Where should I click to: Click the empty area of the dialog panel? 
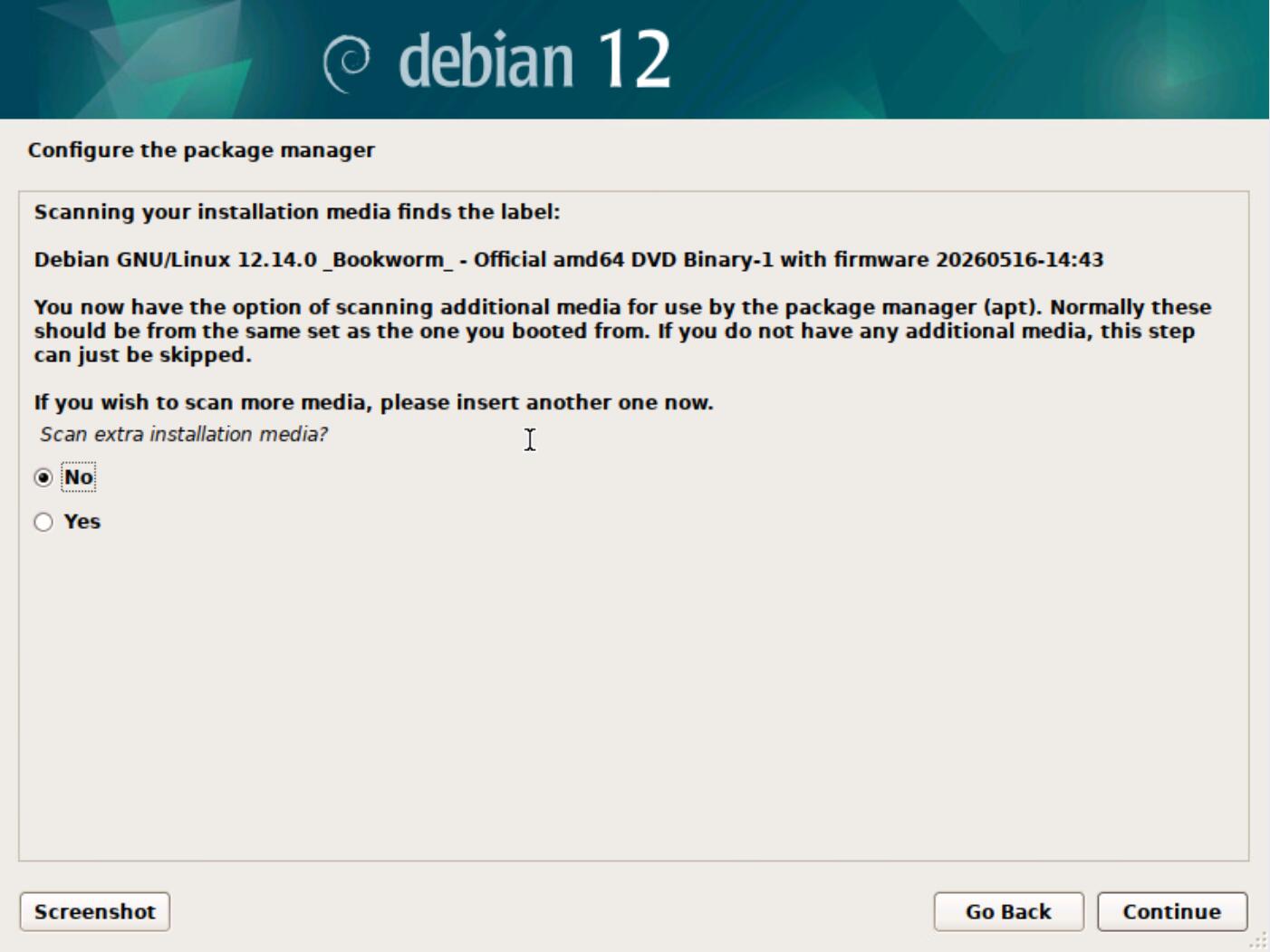634,697
